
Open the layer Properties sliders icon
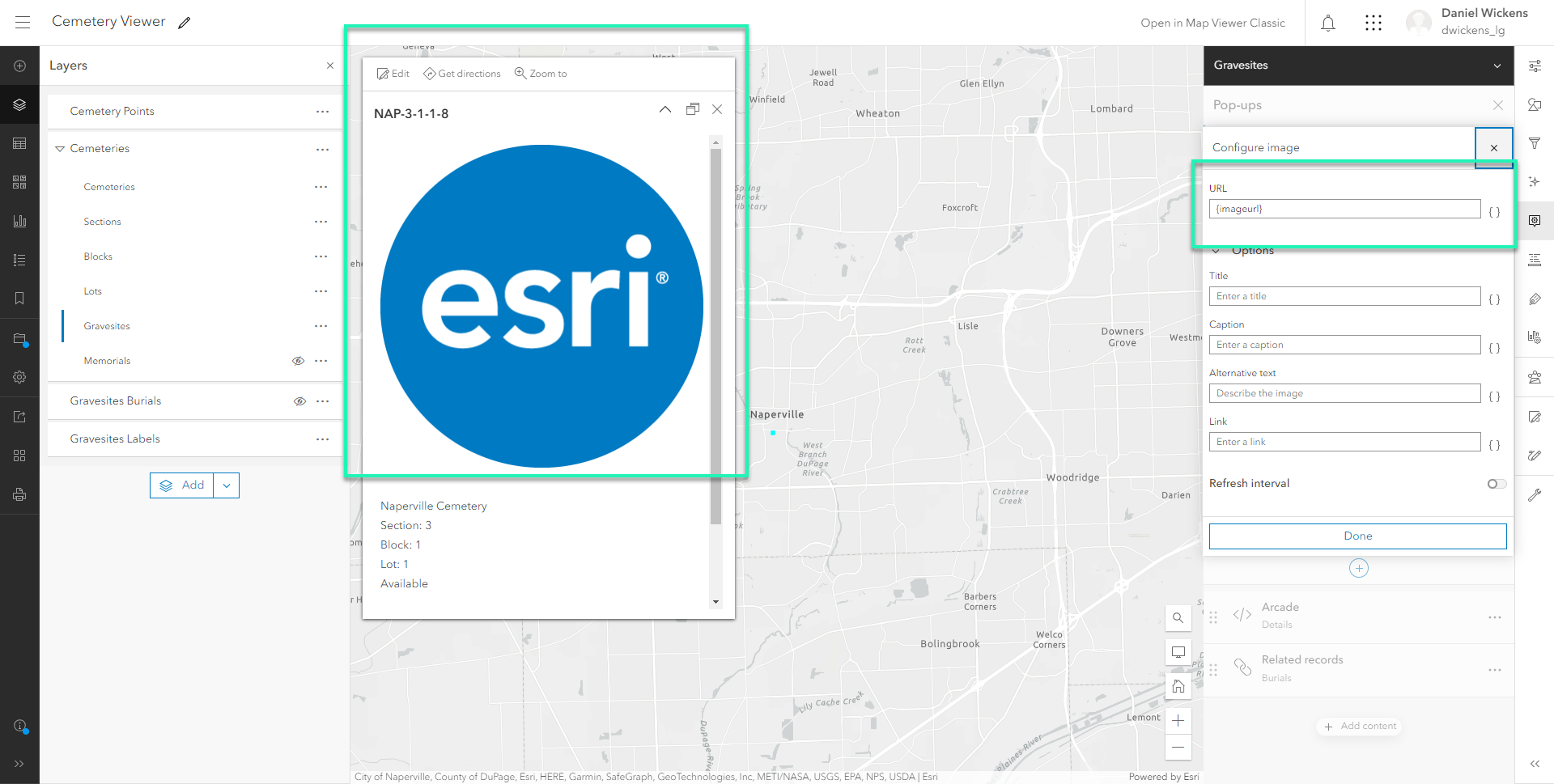(1535, 66)
